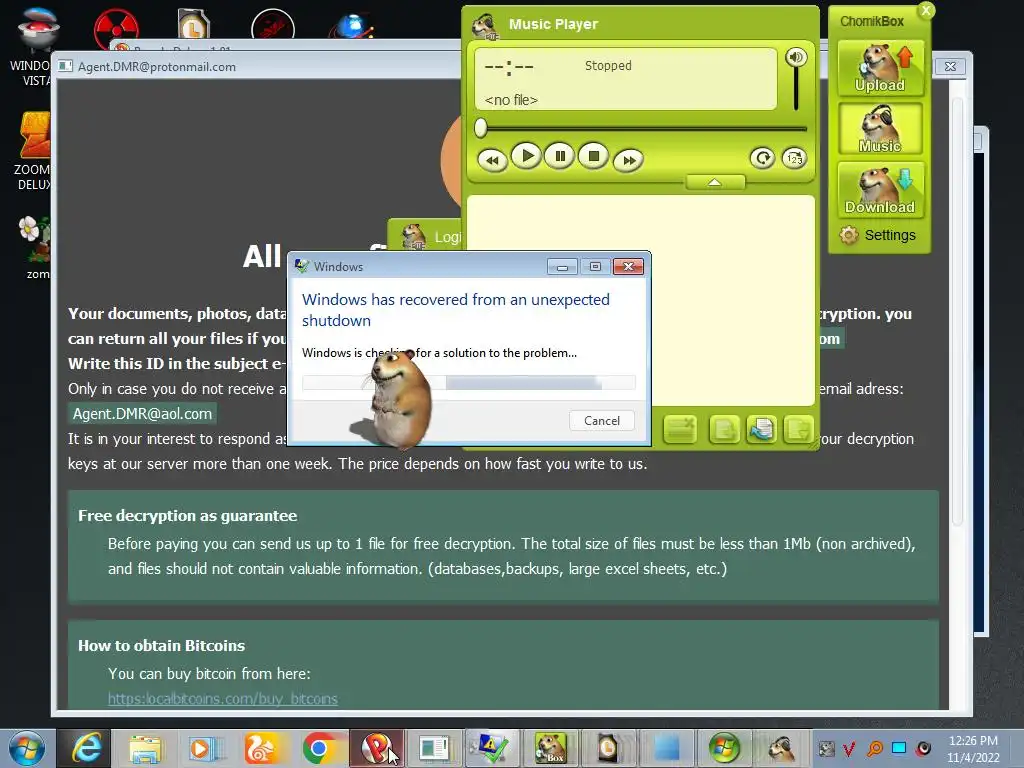Pause playback in the Music Player

click(560, 156)
